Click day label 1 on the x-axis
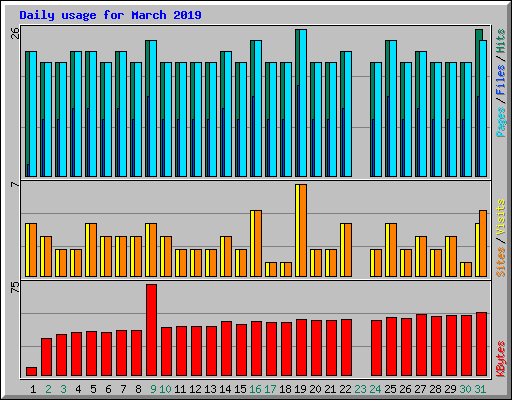The image size is (512, 400). pyautogui.click(x=33, y=389)
